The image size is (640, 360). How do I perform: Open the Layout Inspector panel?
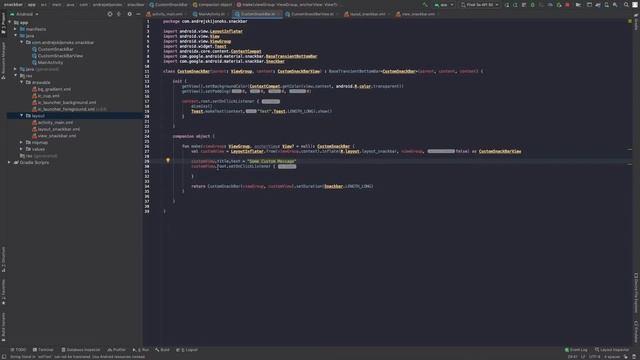coord(612,350)
